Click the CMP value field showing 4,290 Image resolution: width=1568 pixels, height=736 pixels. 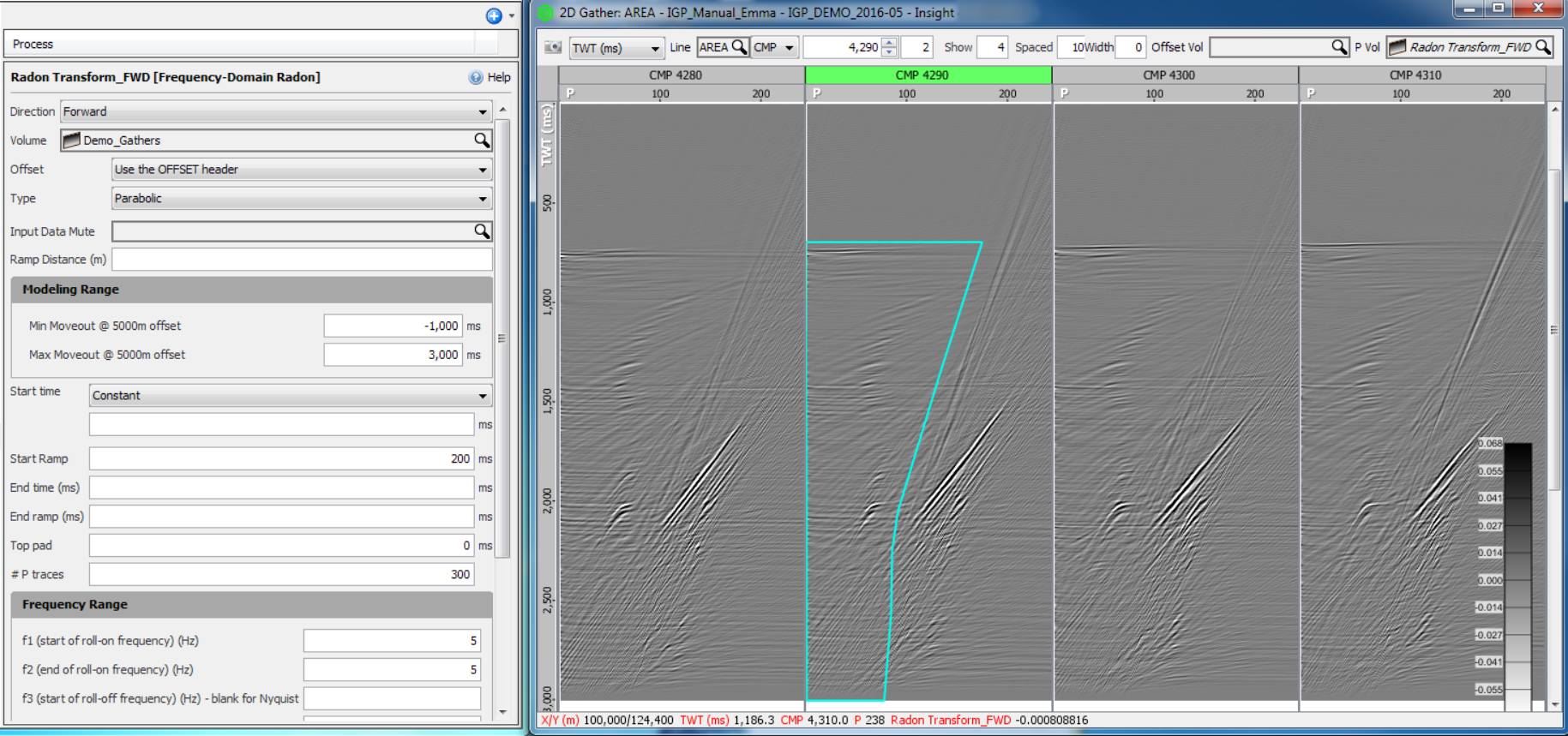[x=842, y=47]
